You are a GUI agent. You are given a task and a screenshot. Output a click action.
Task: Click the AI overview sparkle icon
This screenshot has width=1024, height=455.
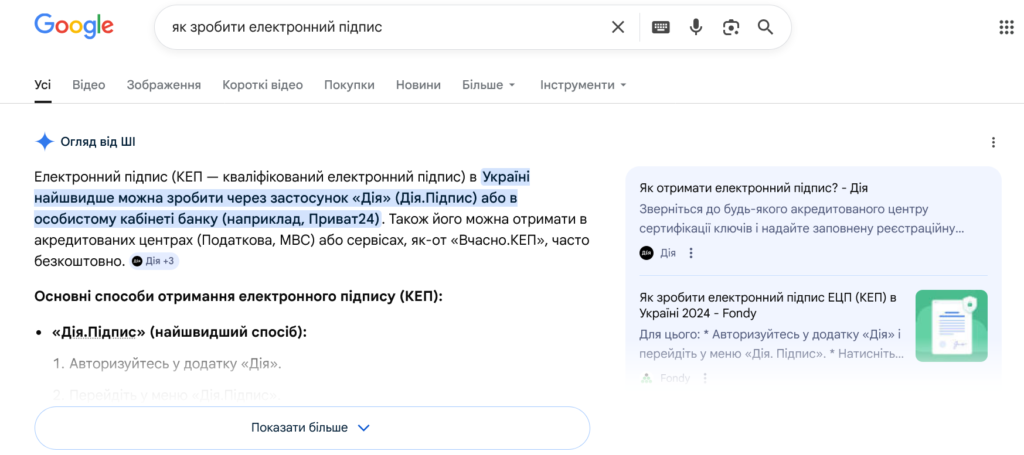pyautogui.click(x=44, y=142)
